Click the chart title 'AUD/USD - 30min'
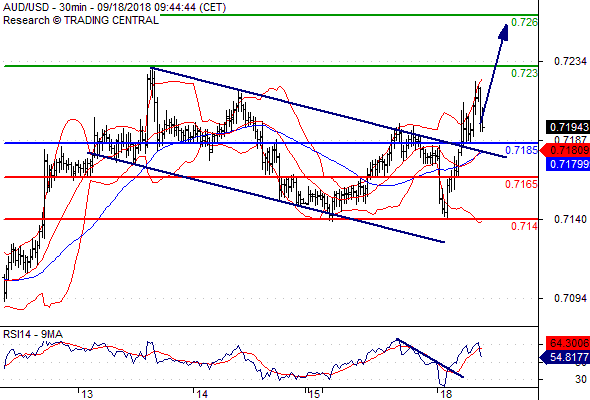The height and width of the screenshot is (400, 590). tap(46, 7)
